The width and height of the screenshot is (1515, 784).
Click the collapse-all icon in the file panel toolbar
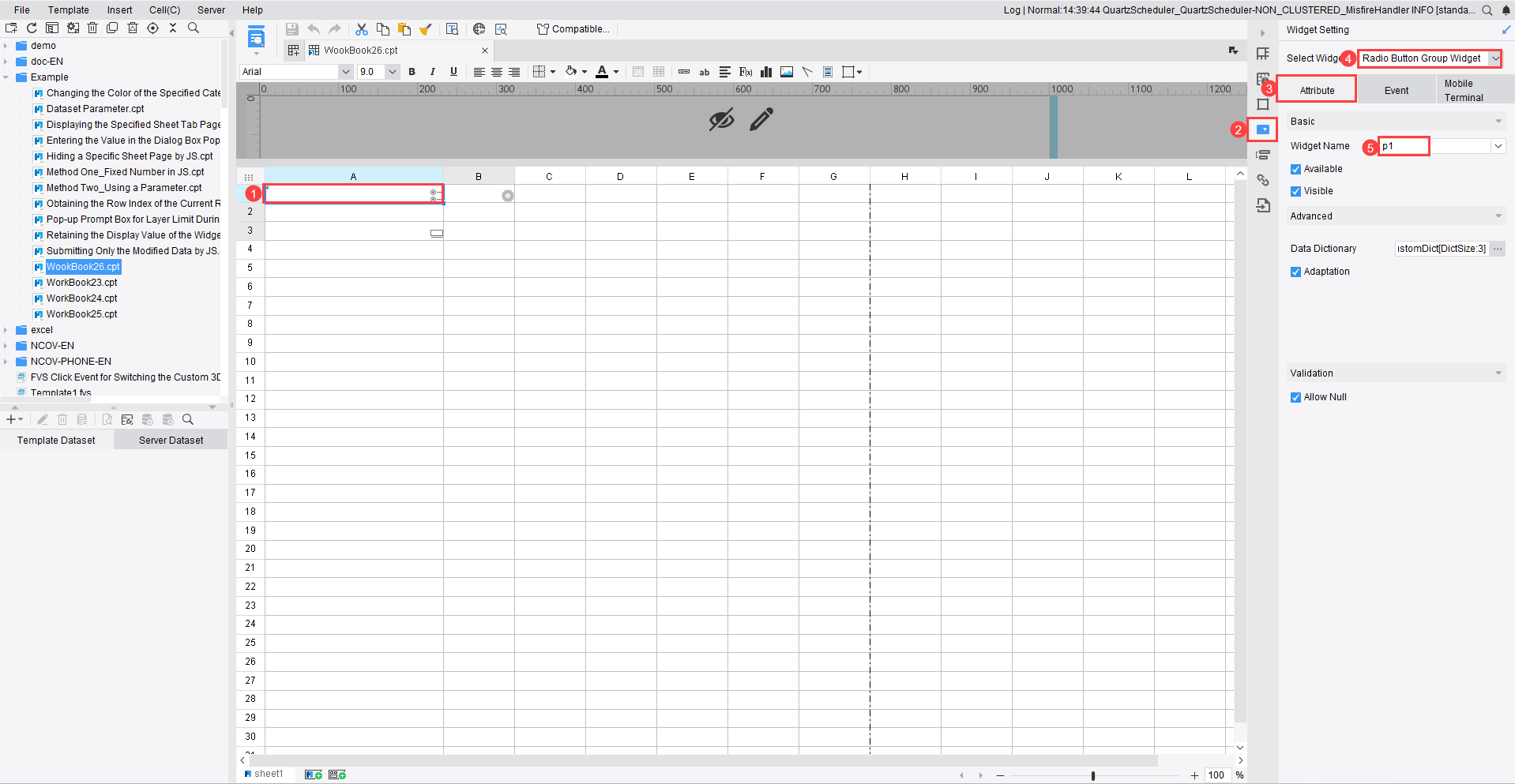coord(173,28)
